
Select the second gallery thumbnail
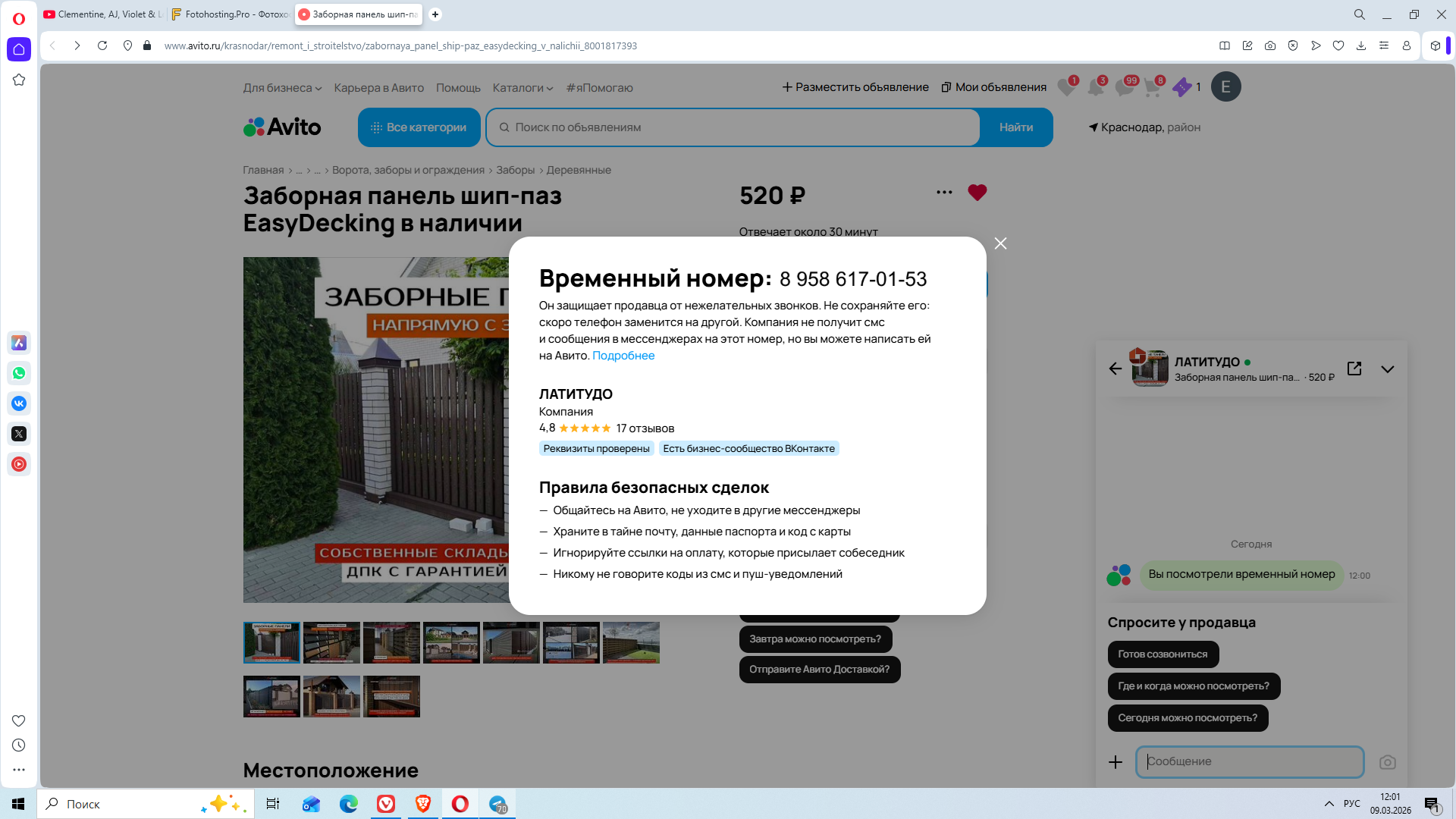pos(331,642)
